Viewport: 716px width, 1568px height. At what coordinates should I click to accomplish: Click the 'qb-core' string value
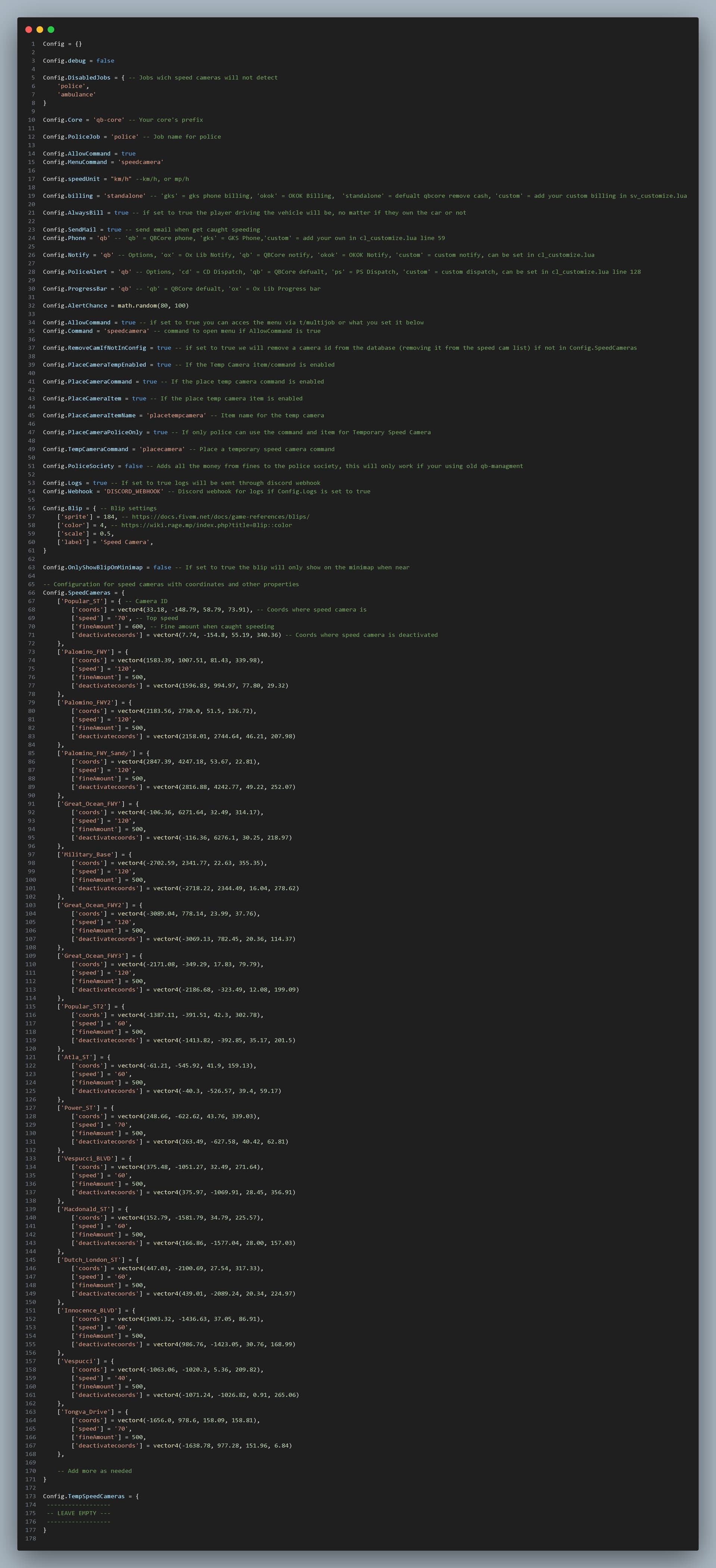[x=109, y=120]
